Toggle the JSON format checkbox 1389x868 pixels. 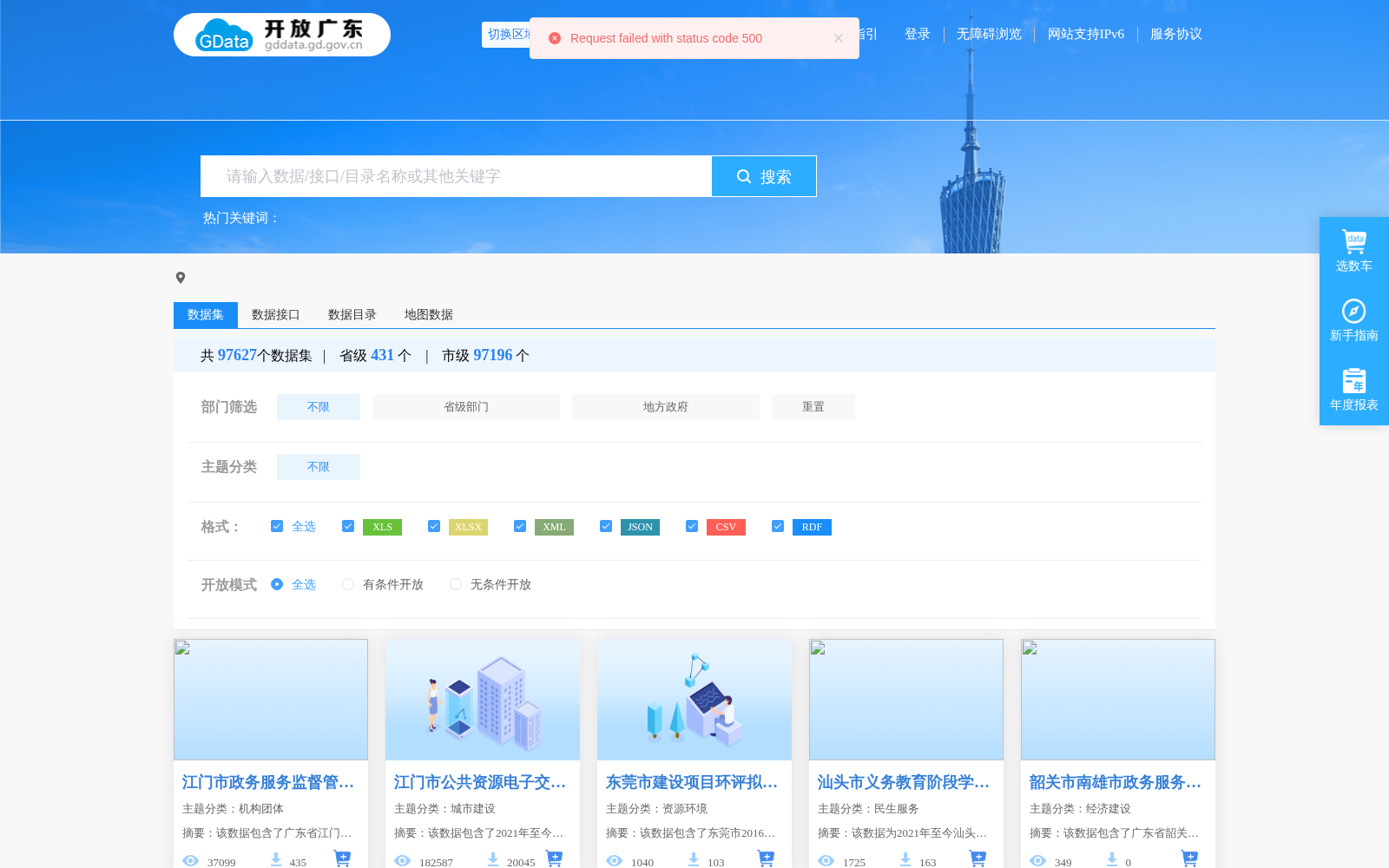[x=606, y=526]
